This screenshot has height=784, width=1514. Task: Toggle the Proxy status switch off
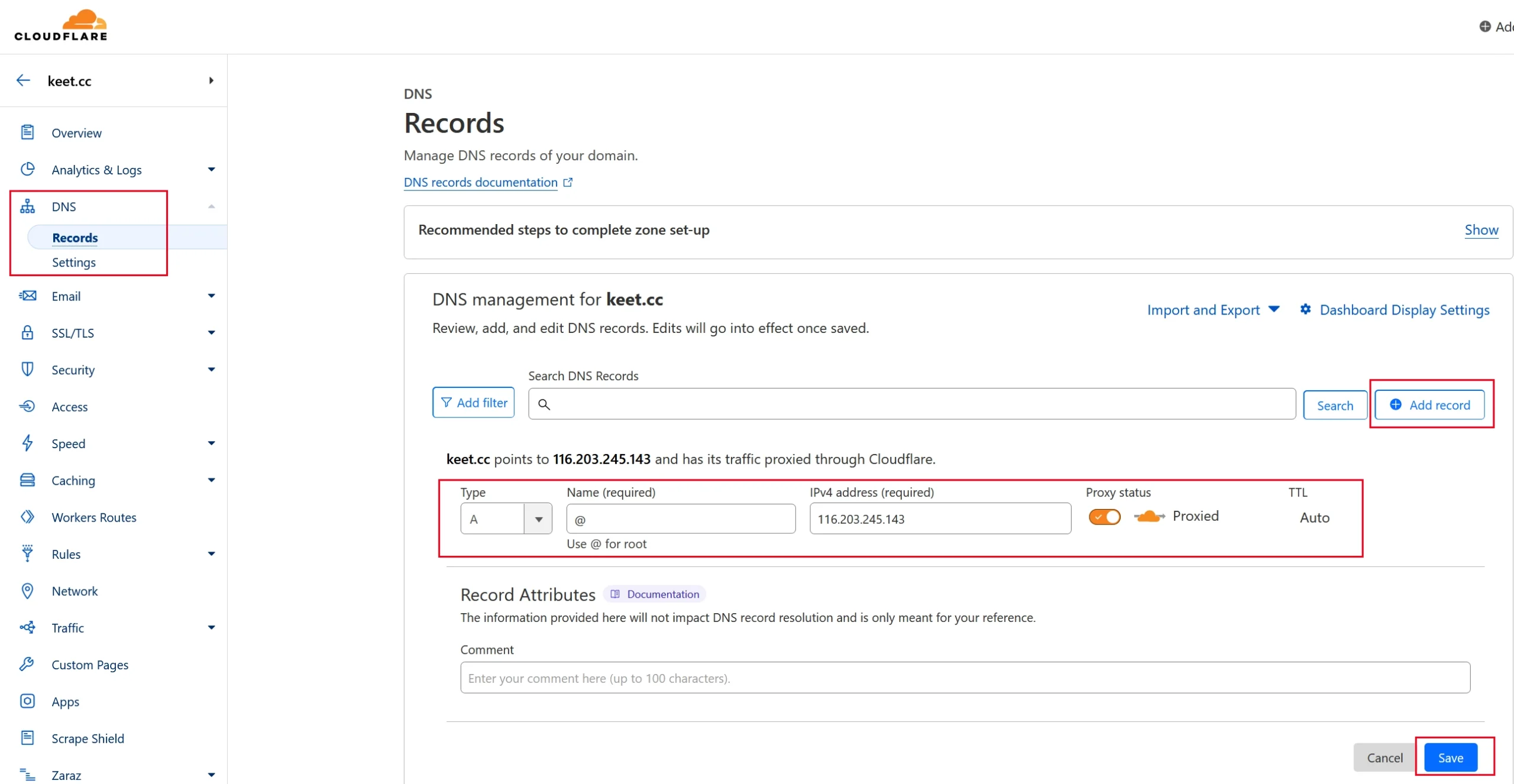(1104, 517)
